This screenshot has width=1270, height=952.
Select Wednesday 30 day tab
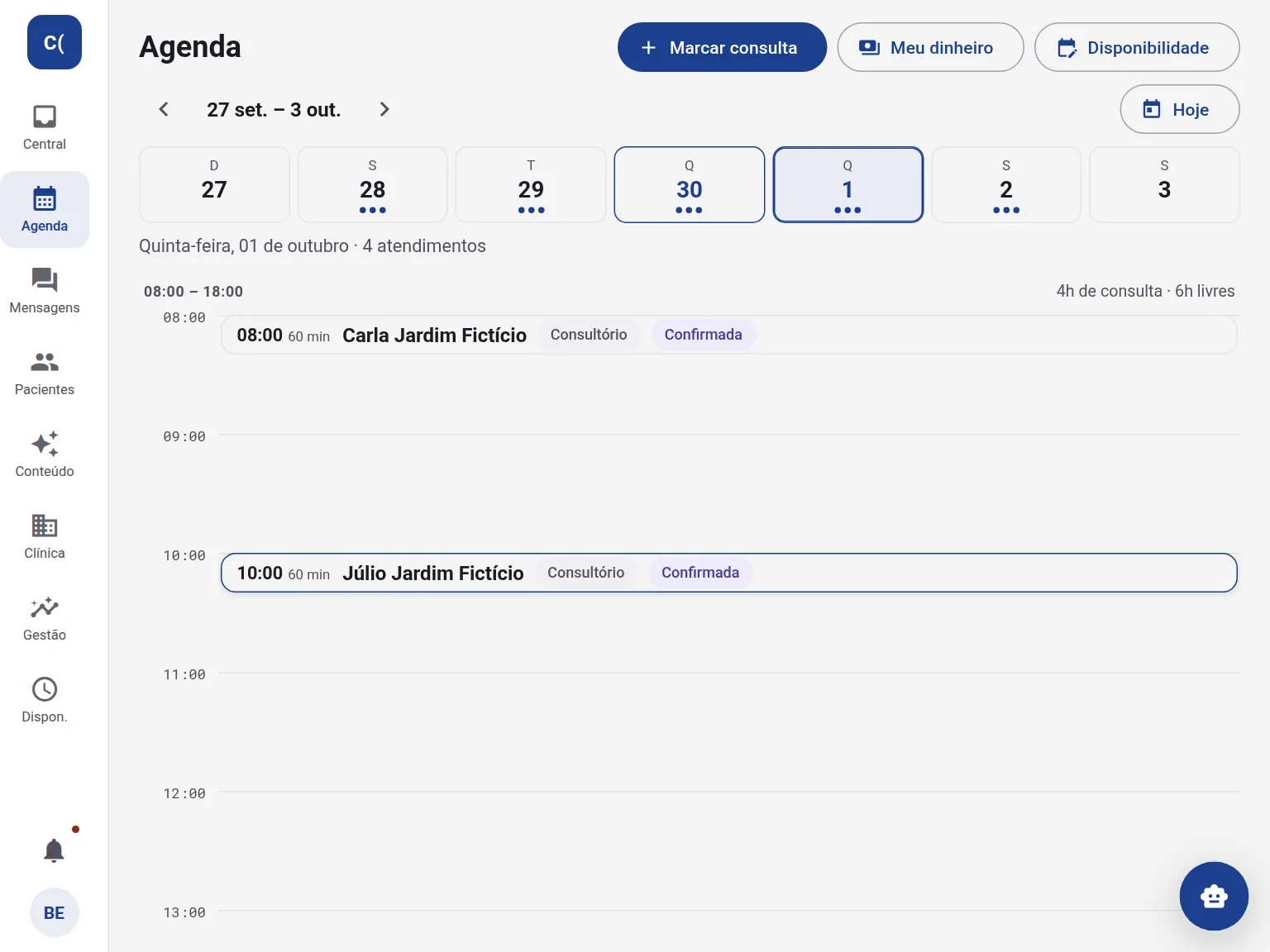point(690,184)
